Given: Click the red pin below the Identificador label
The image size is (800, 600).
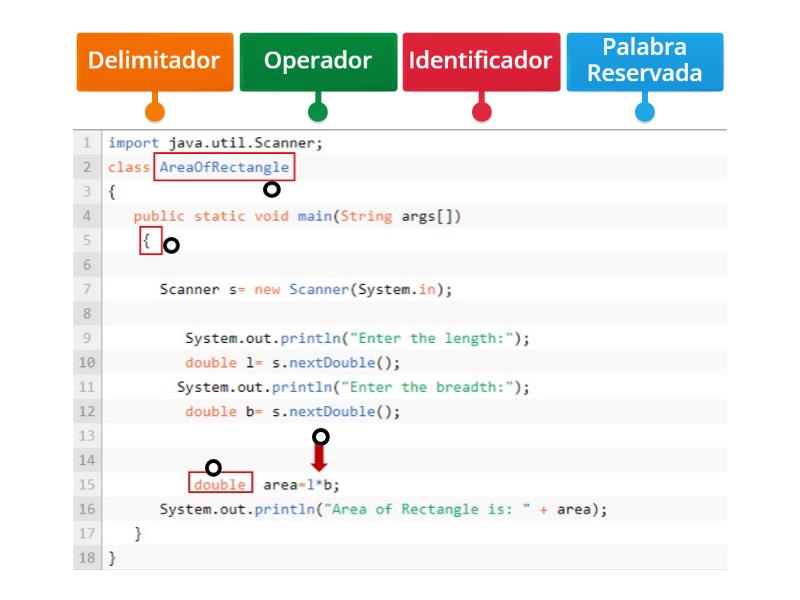Looking at the screenshot, I should (x=481, y=110).
